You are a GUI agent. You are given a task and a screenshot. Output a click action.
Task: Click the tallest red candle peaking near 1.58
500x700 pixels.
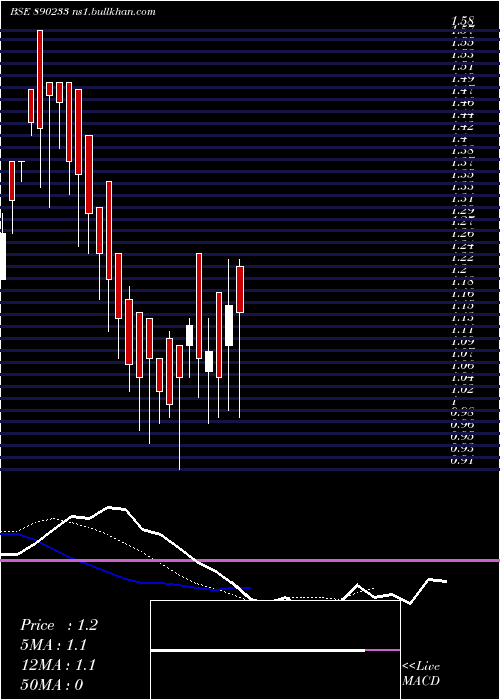click(x=40, y=79)
